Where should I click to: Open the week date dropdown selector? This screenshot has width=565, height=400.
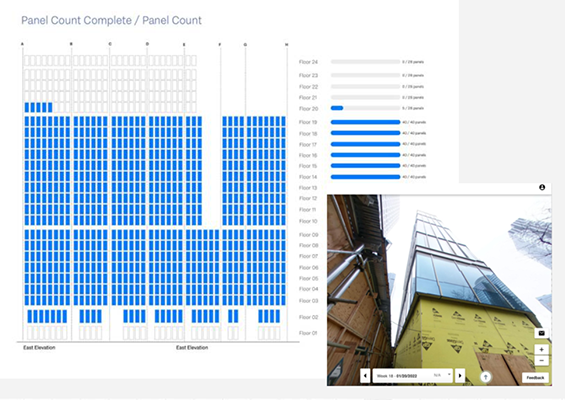413,376
